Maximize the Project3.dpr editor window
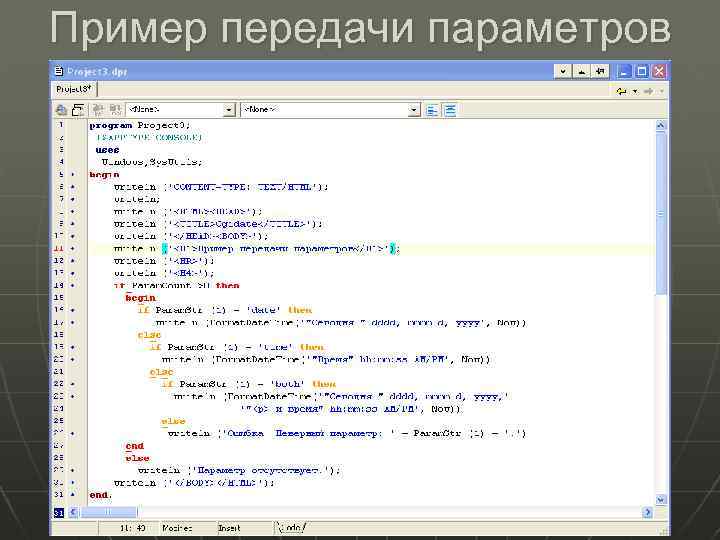 tap(641, 71)
